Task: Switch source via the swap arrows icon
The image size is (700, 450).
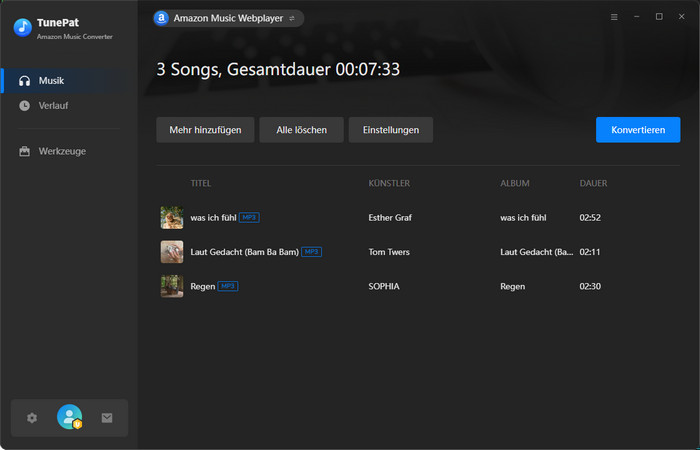Action: pos(292,18)
